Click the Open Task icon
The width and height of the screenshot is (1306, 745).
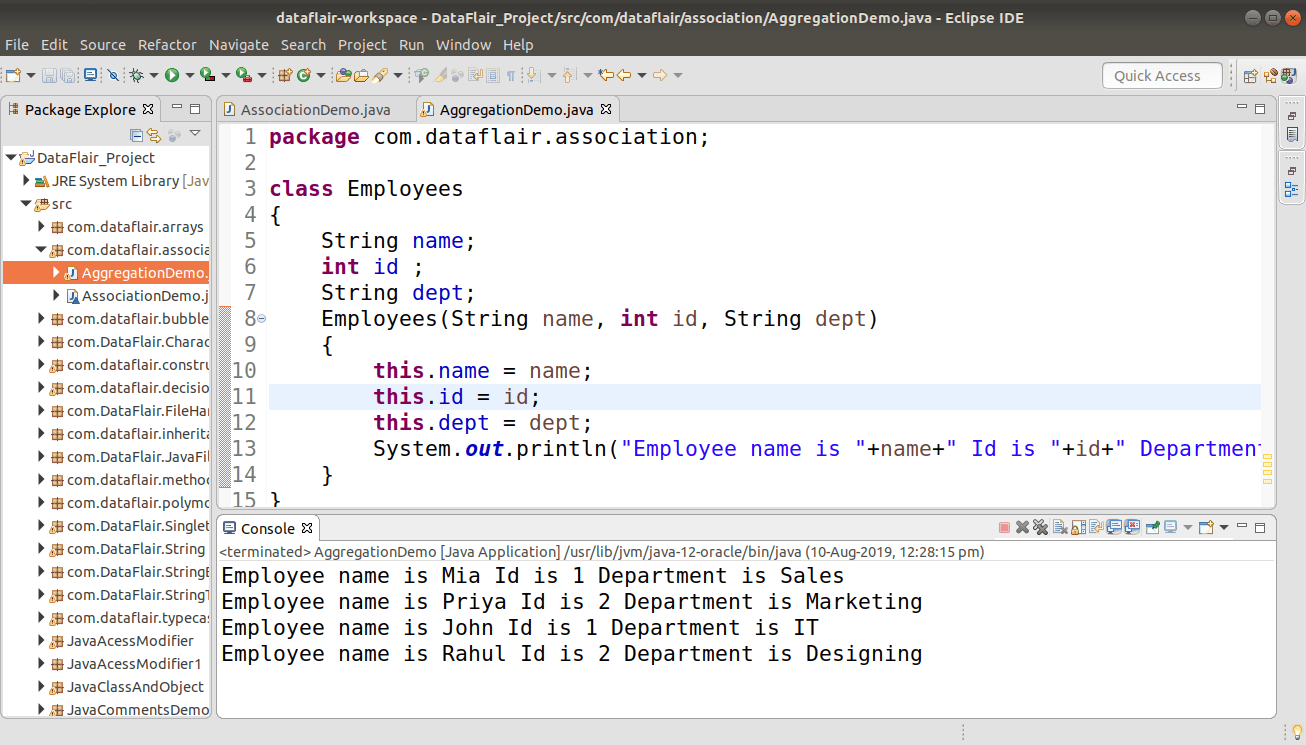pos(361,75)
